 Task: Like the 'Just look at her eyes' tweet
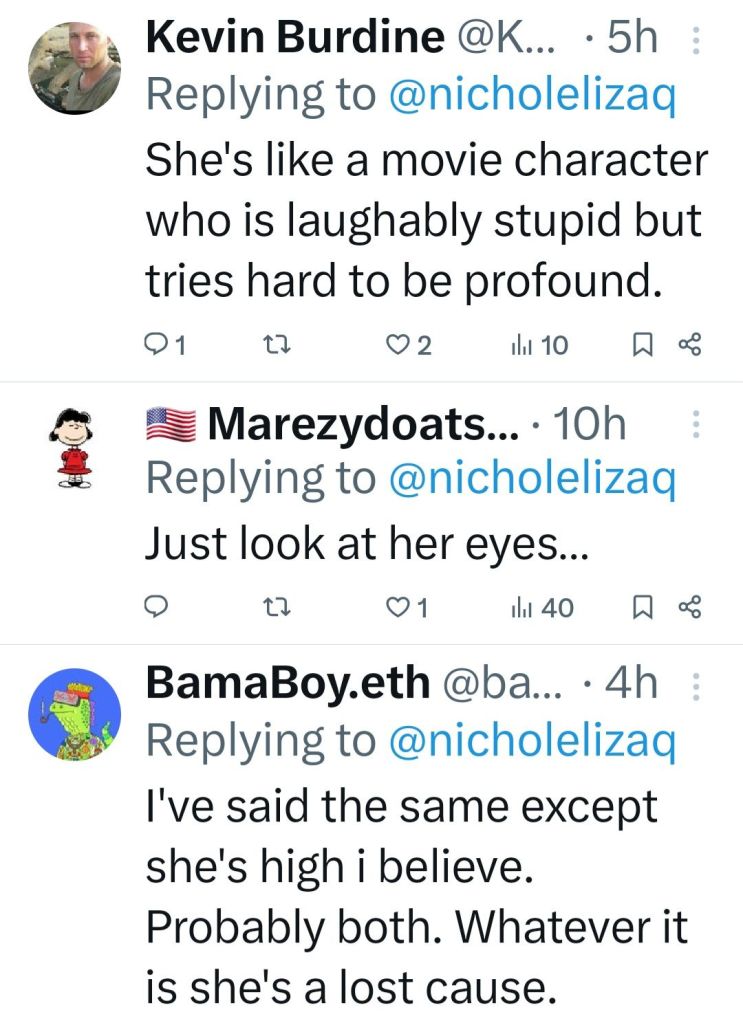(396, 607)
